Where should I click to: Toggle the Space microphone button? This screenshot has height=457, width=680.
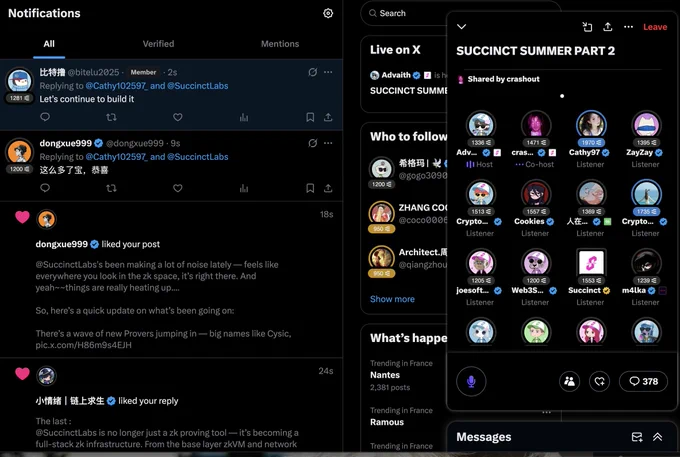point(471,381)
